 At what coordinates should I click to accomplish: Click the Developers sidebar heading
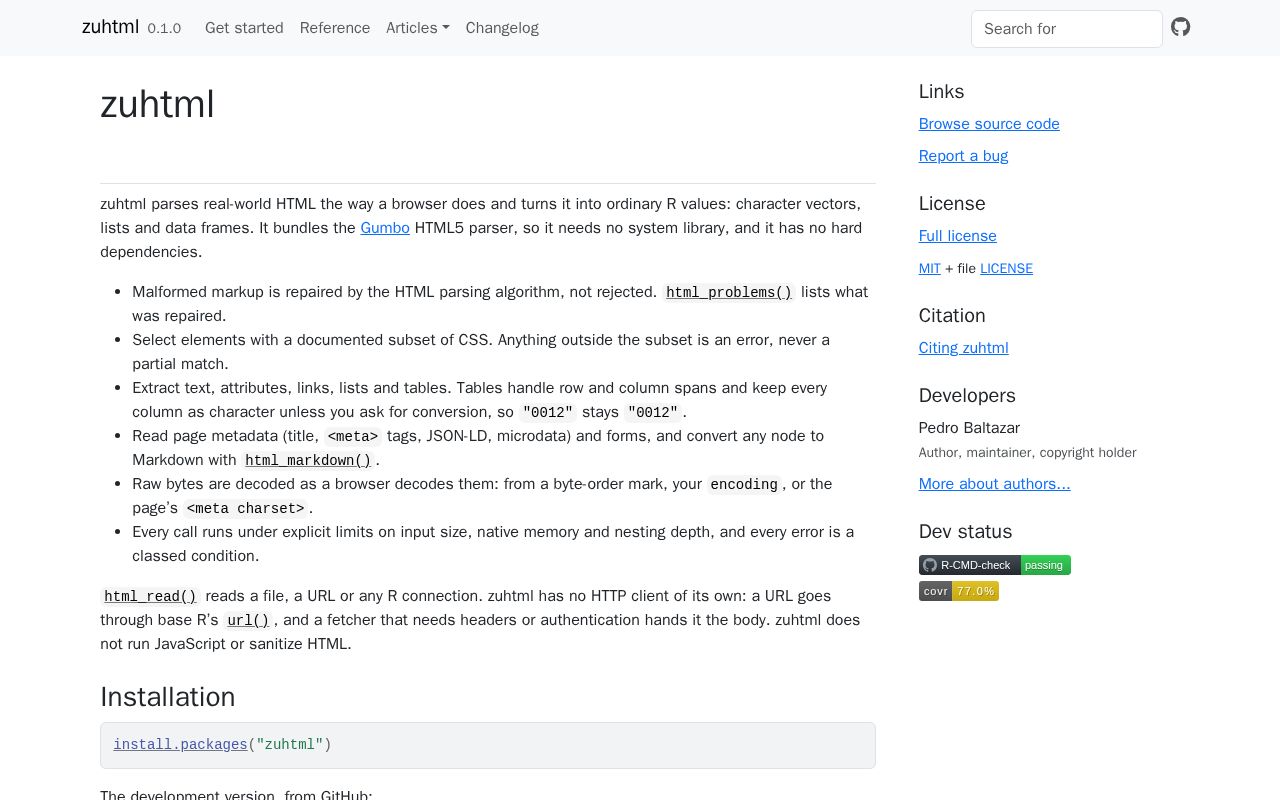tap(967, 396)
